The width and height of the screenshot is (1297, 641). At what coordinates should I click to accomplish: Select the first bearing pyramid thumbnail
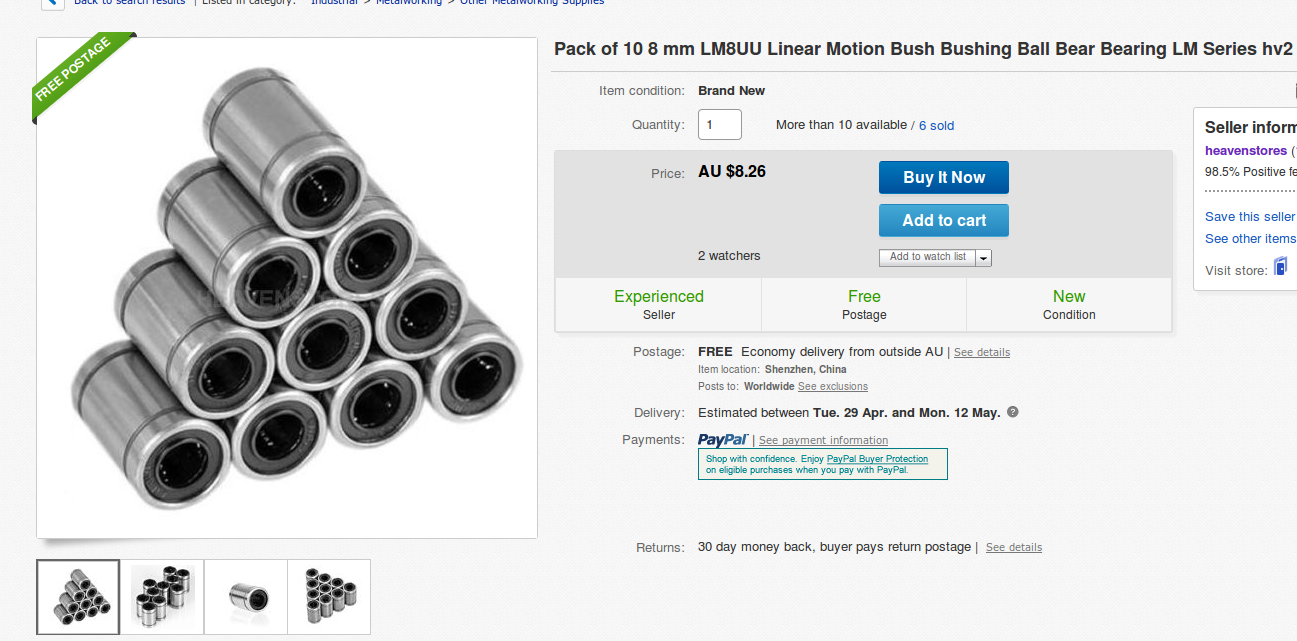pyautogui.click(x=78, y=596)
